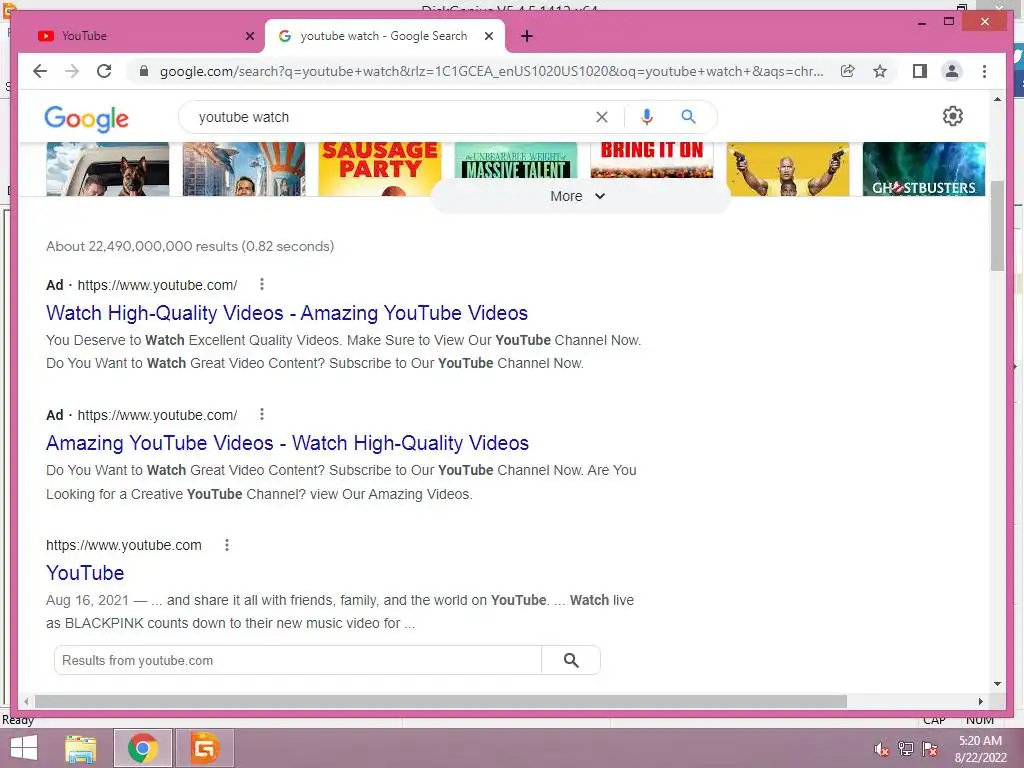The width and height of the screenshot is (1024, 768).
Task: Open the Chrome three-dot menu
Action: (984, 71)
